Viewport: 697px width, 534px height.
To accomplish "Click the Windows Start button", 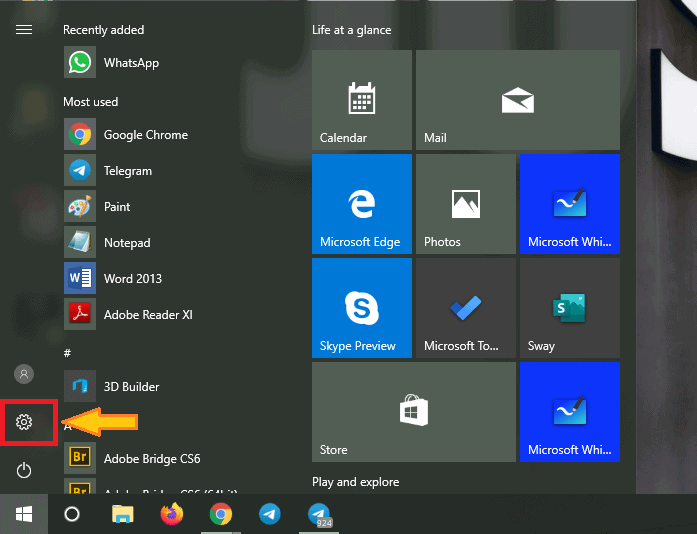I will coord(24,514).
